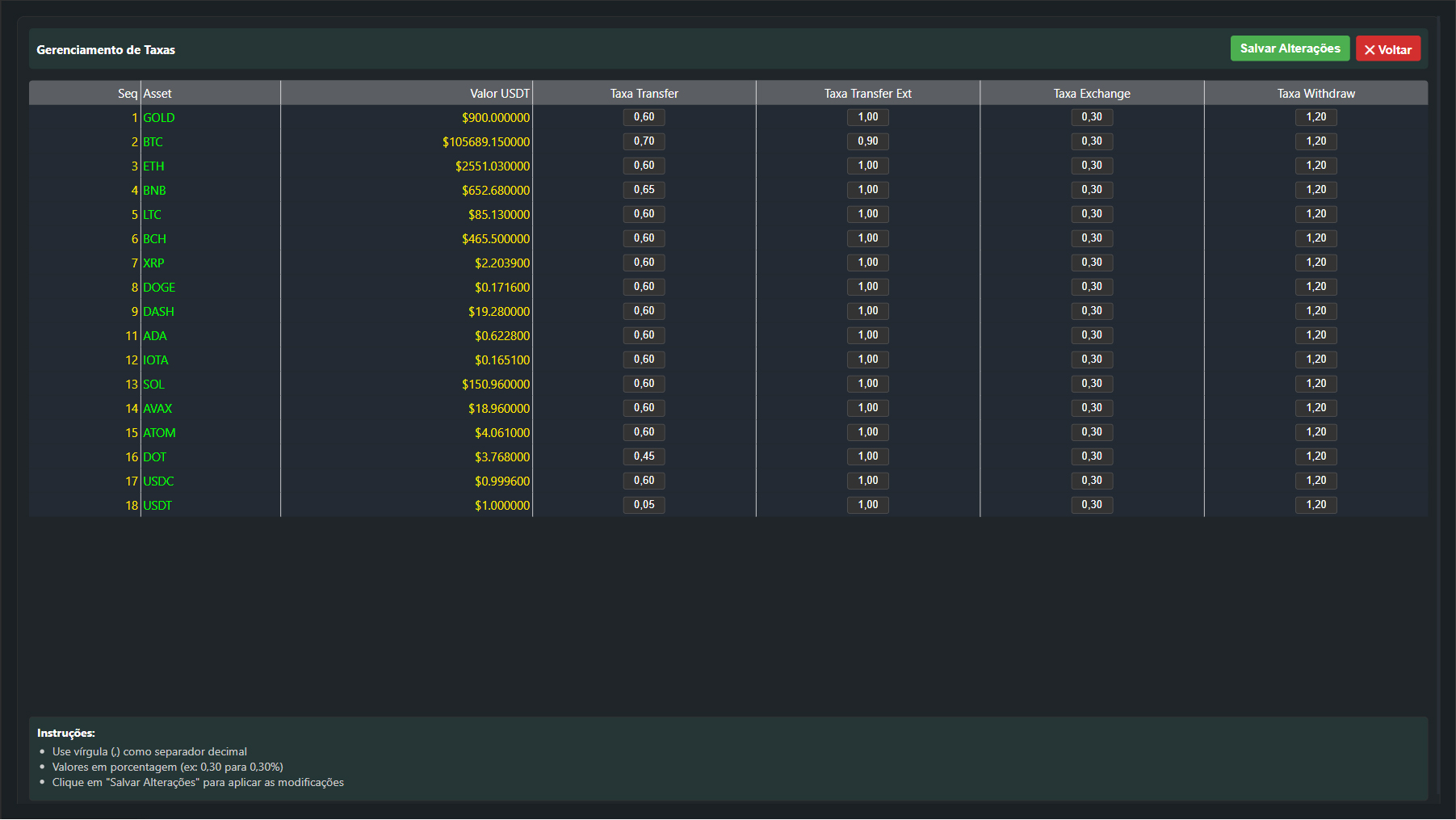Click the Taxa Exchange column header
Screen dimensions: 1456x820
pos(1092,94)
